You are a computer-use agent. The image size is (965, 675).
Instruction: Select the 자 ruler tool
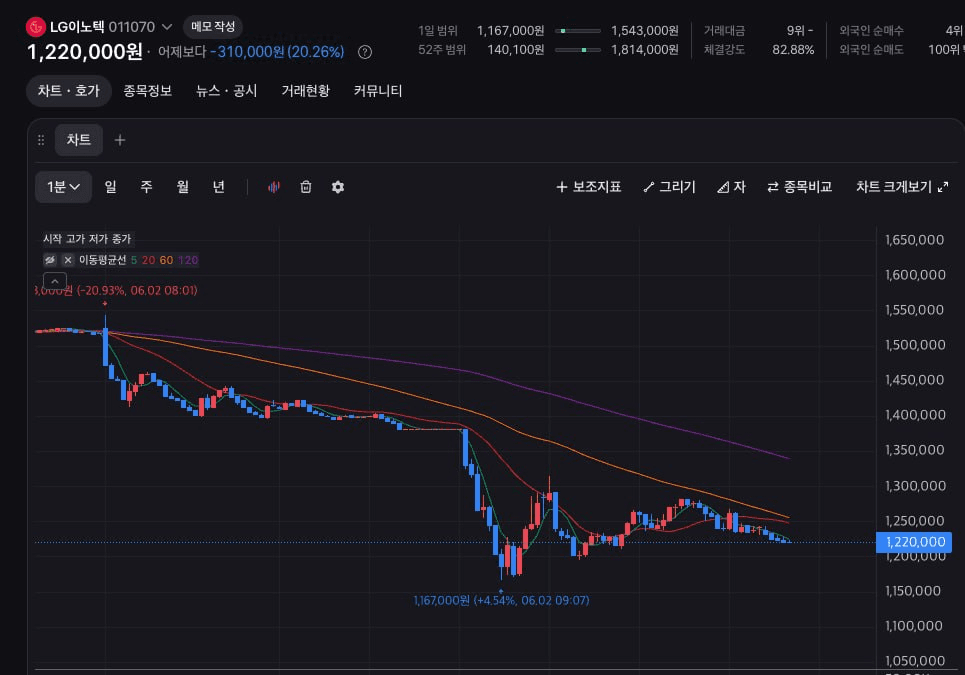(x=731, y=187)
